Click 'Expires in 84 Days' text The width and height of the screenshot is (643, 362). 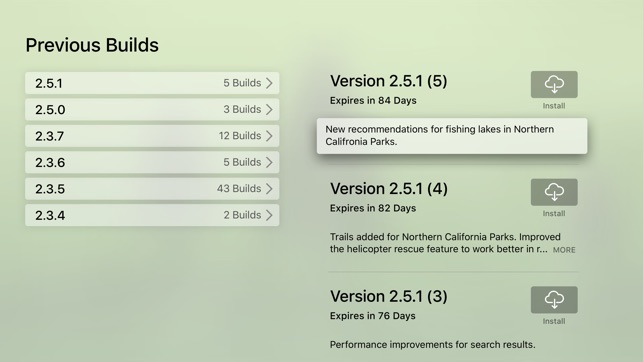click(373, 100)
